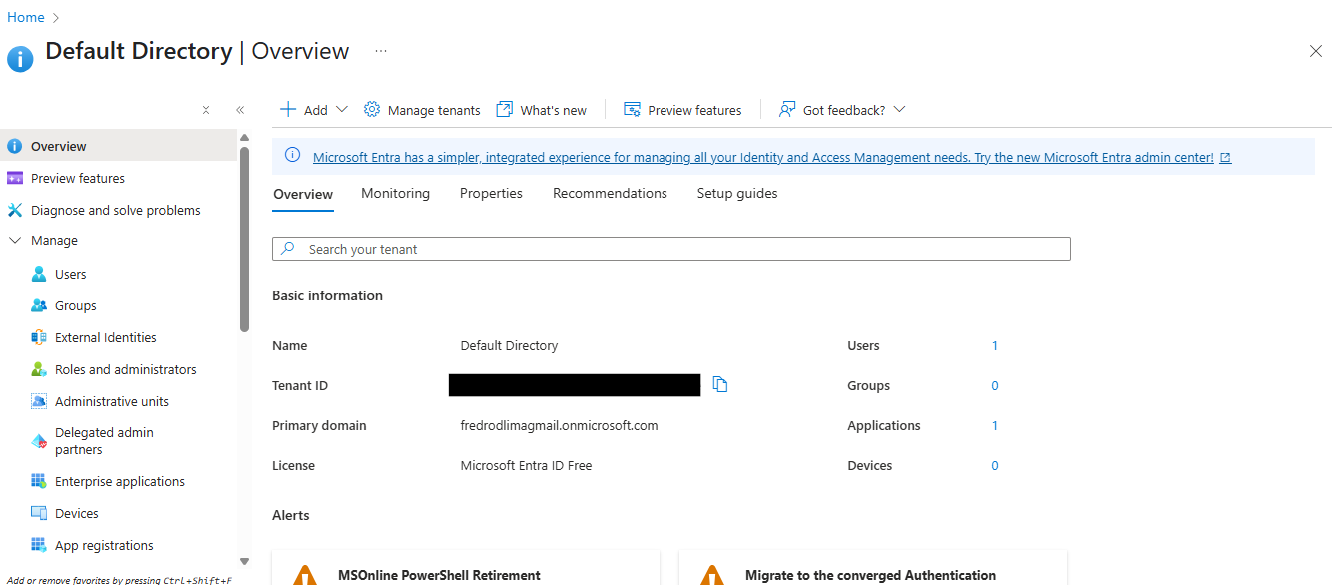
Task: Click the Preview features toolbar icon
Action: (632, 109)
